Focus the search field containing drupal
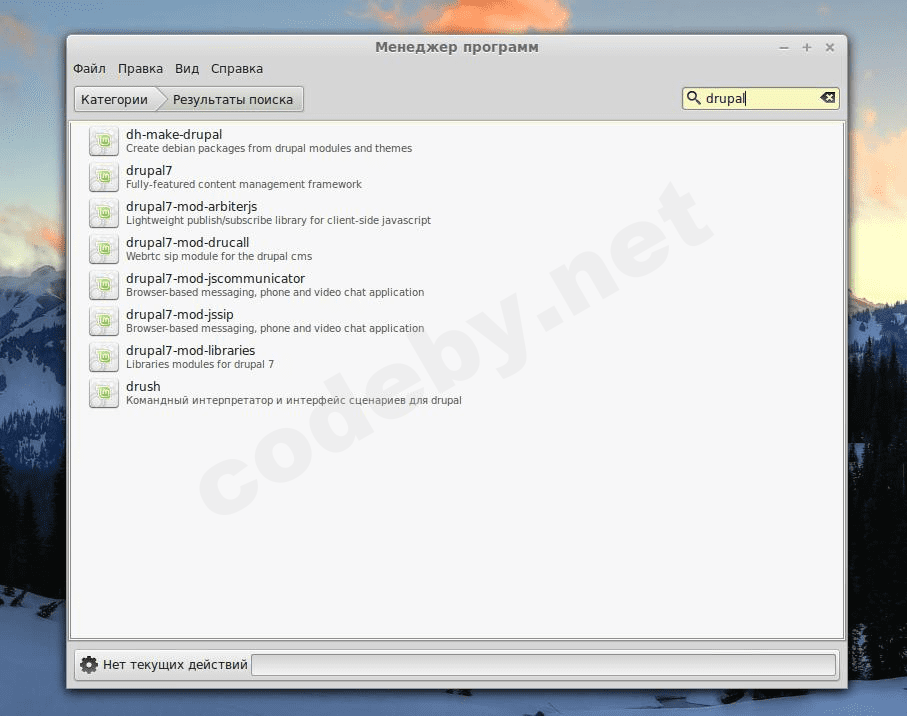The image size is (907, 716). (760, 98)
